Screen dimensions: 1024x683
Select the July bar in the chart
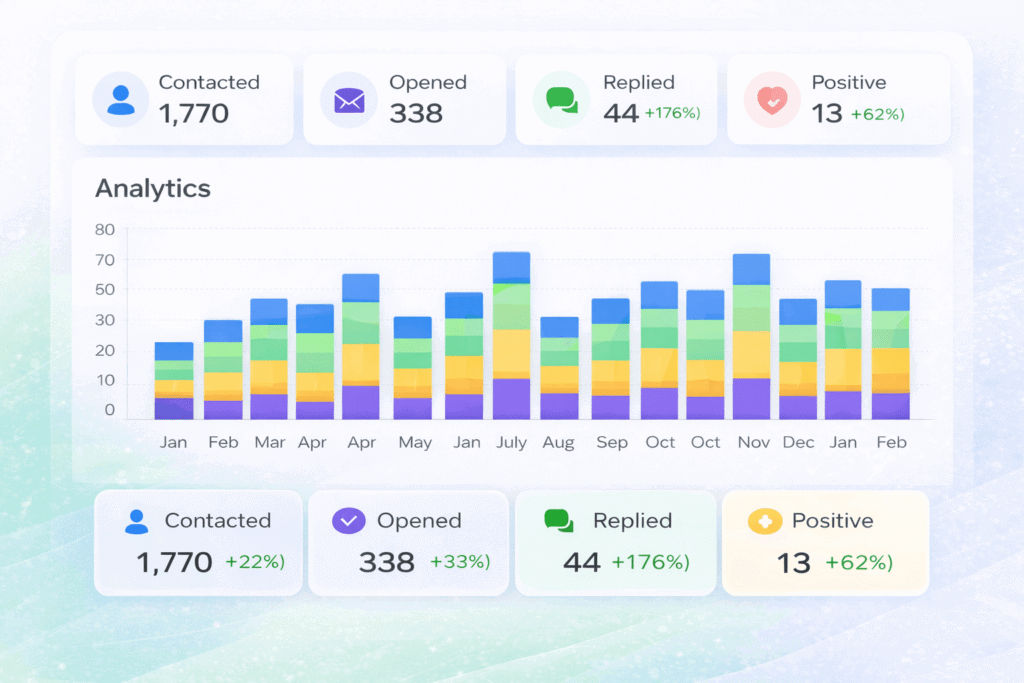point(511,335)
